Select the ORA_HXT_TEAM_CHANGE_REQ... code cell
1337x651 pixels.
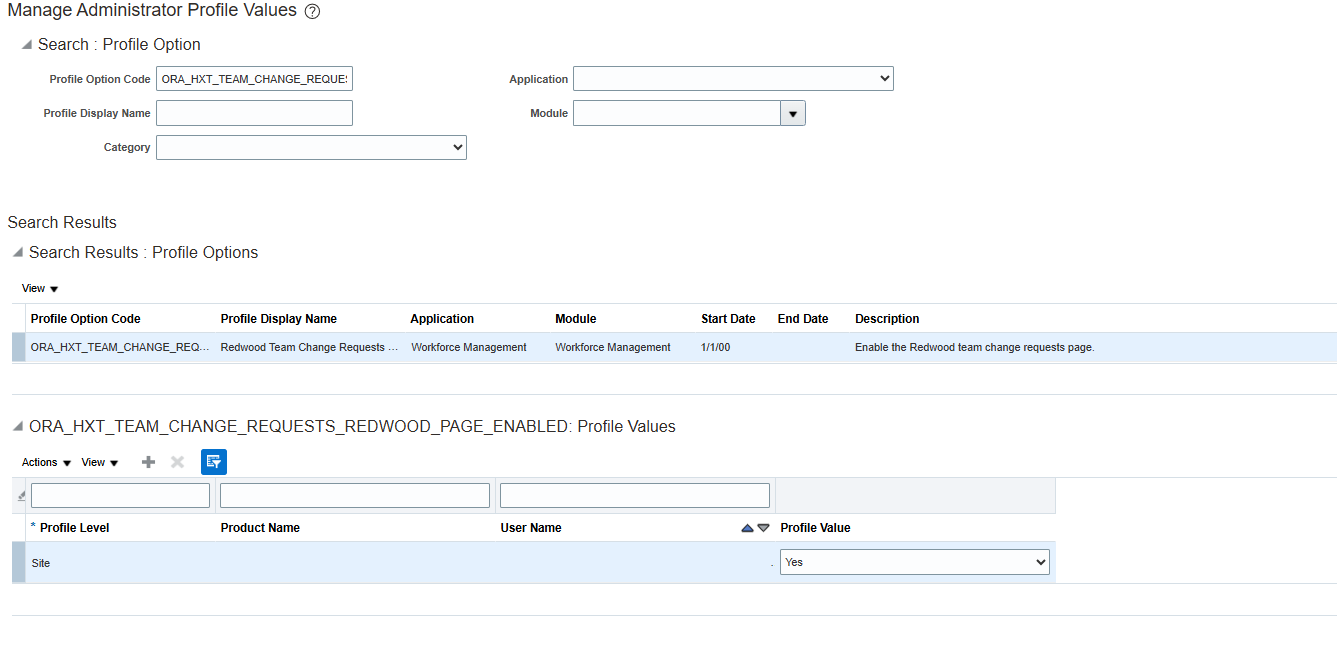[120, 347]
